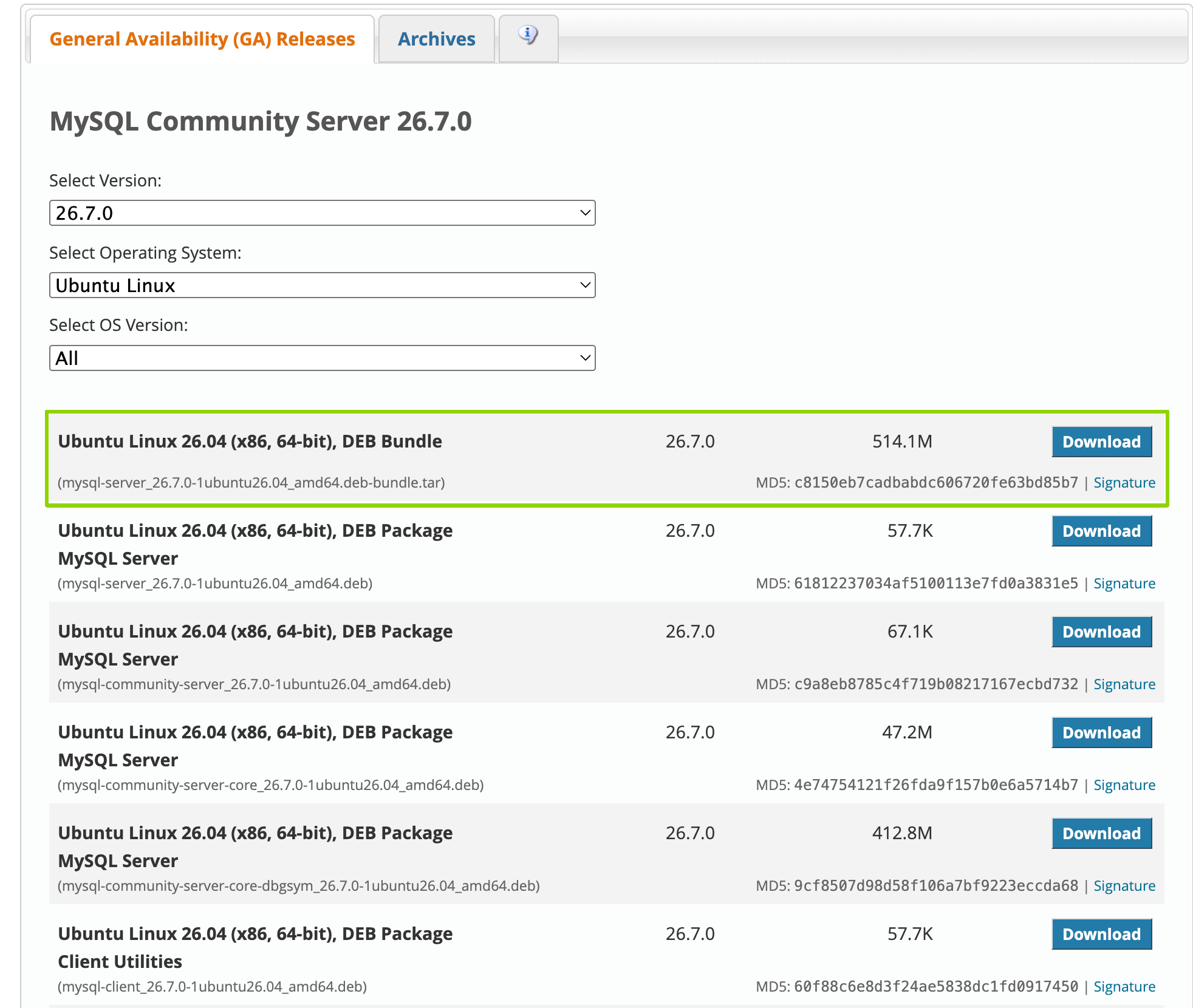Click filename mysql-community-server_26.7.0-1ubuntu26.04_amd64.deb
The width and height of the screenshot is (1193, 1008).
pos(255,684)
